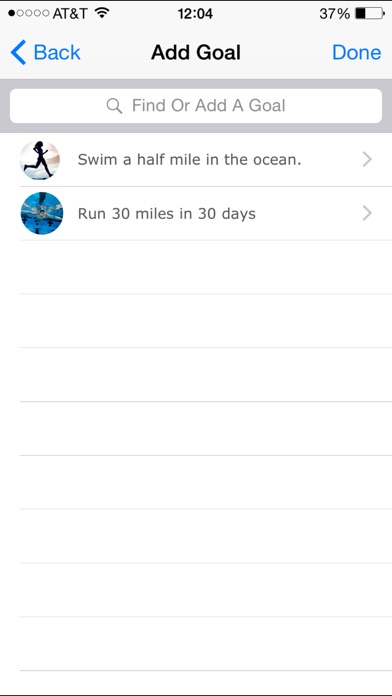392x696 pixels.
Task: Expand chevron for Run 30 miles goal
Action: [367, 213]
